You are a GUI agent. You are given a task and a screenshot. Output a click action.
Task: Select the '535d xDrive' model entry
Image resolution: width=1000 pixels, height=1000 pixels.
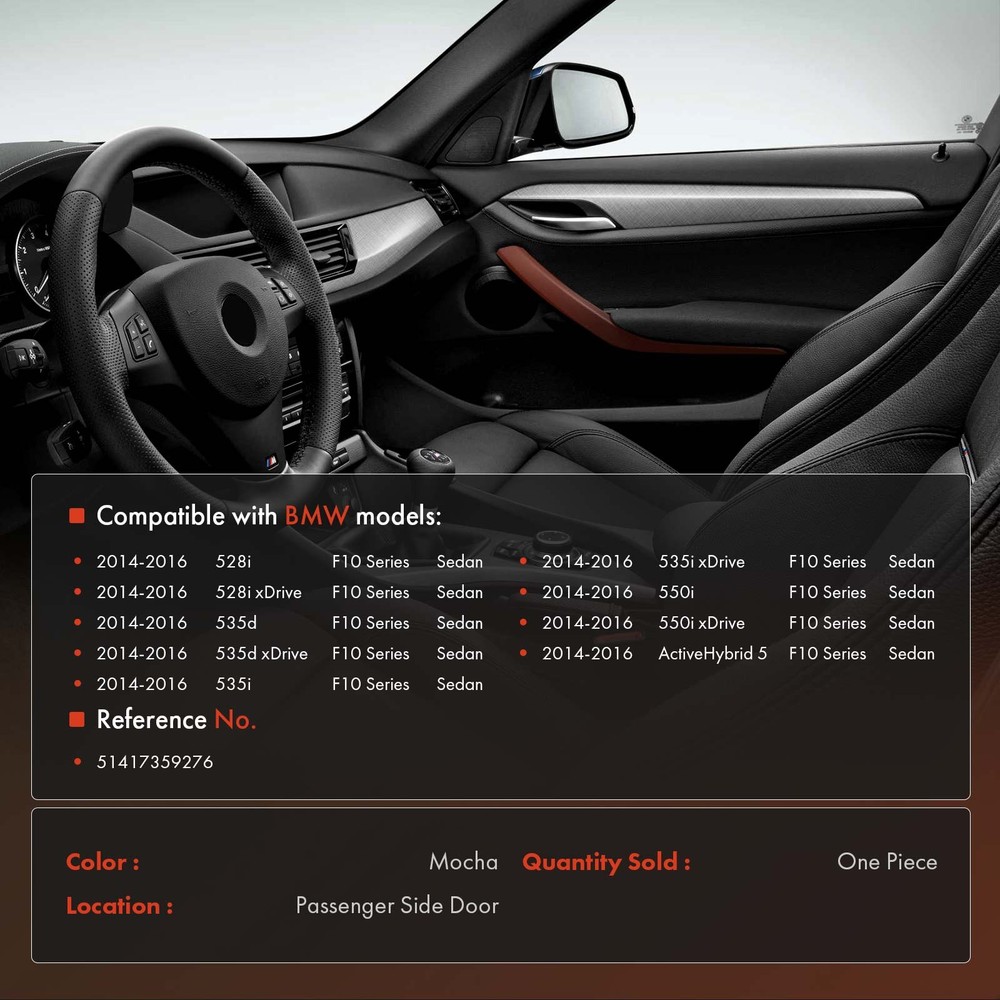click(x=261, y=653)
